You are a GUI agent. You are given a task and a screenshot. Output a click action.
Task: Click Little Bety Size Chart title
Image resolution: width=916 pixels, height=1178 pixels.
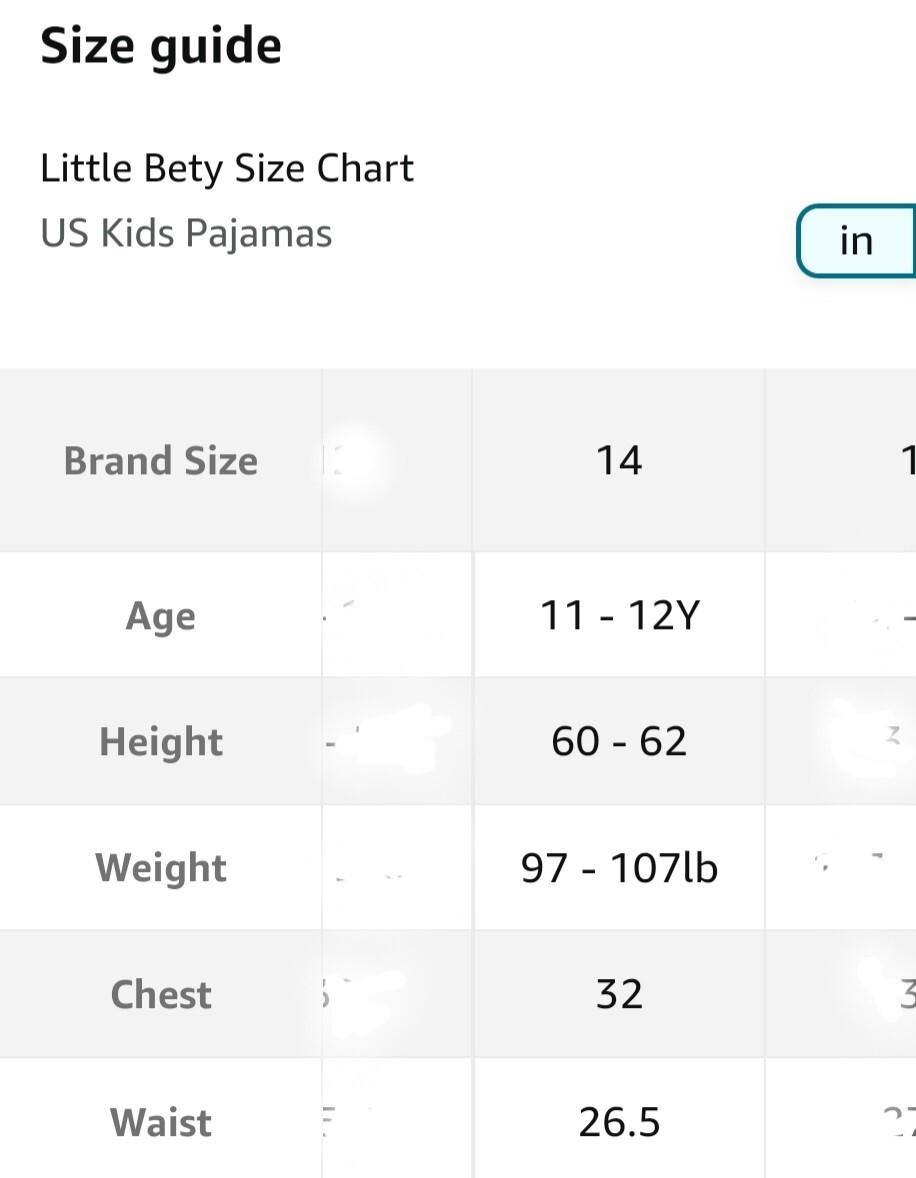(x=227, y=168)
